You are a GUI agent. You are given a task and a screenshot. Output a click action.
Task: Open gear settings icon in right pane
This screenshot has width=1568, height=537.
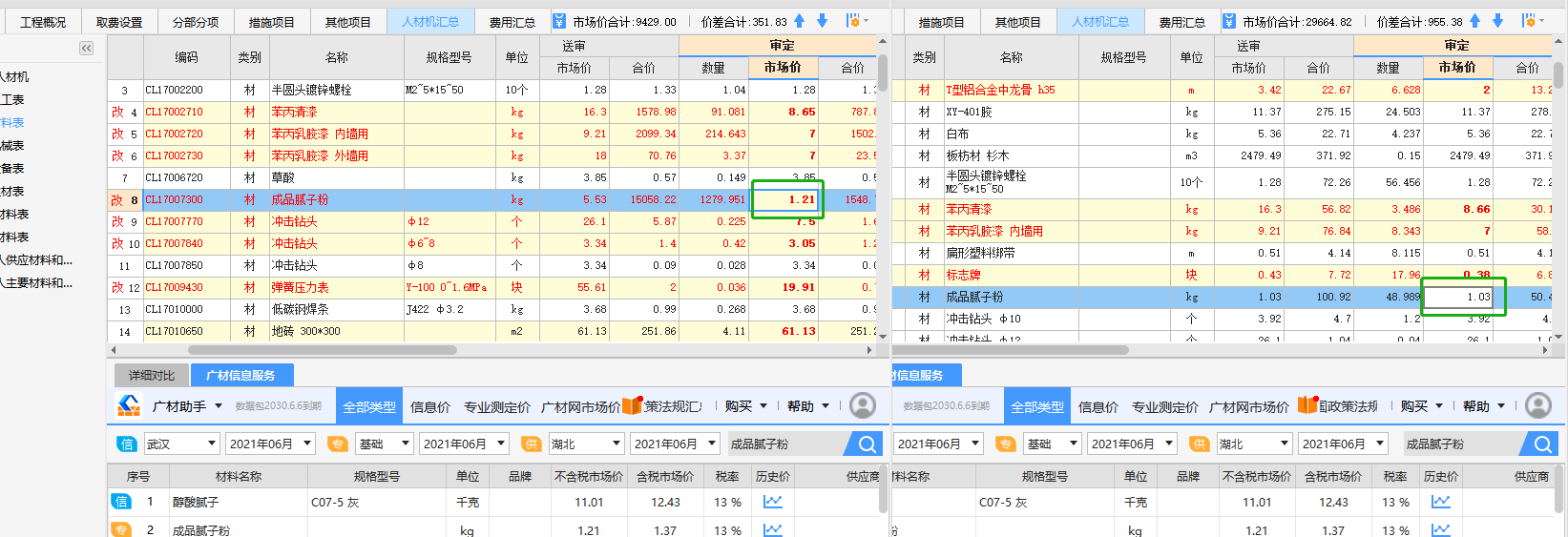(1529, 21)
